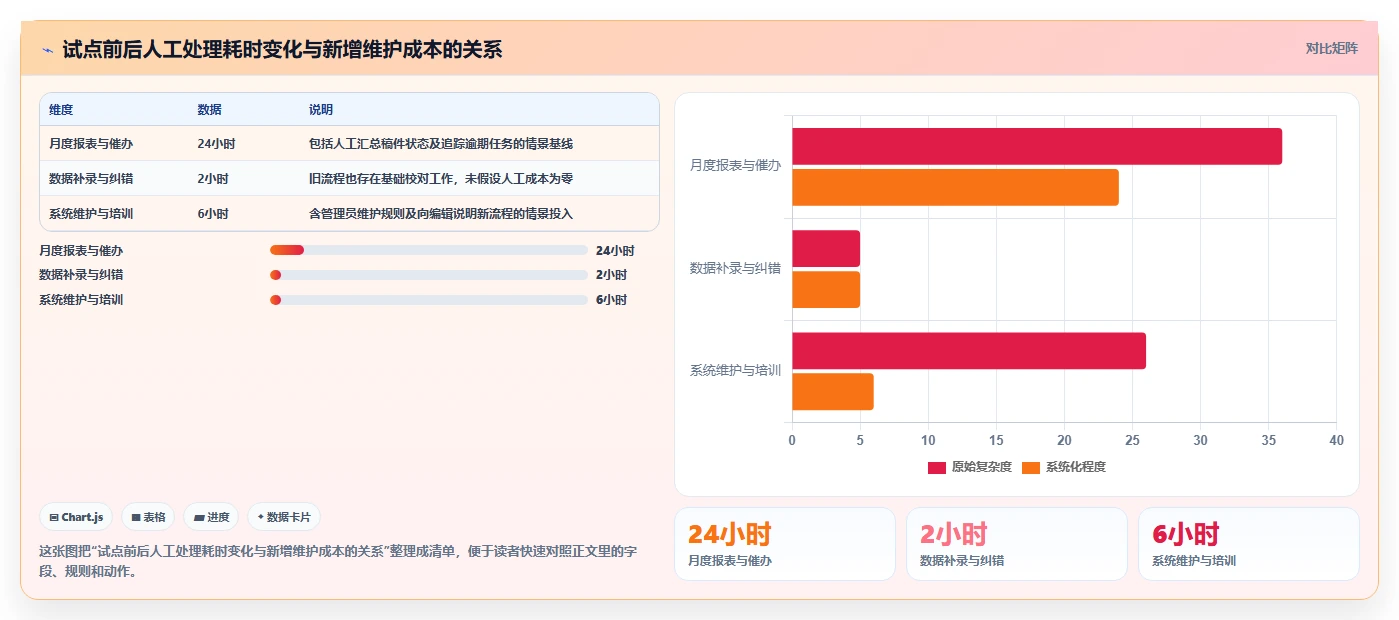Click the x-axis tick label 40
The image size is (1399, 620).
1336,440
